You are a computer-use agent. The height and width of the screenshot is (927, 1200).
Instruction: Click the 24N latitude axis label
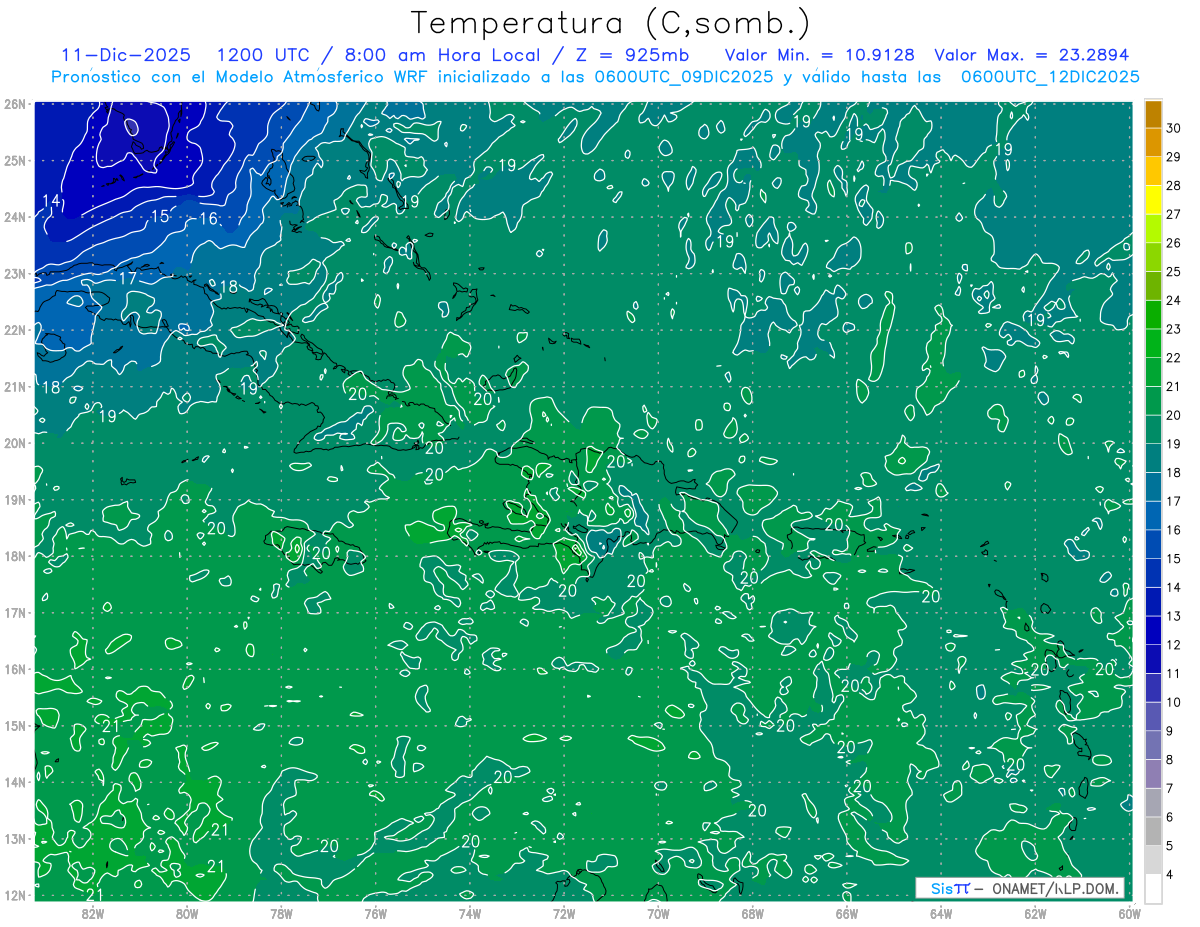(x=15, y=217)
